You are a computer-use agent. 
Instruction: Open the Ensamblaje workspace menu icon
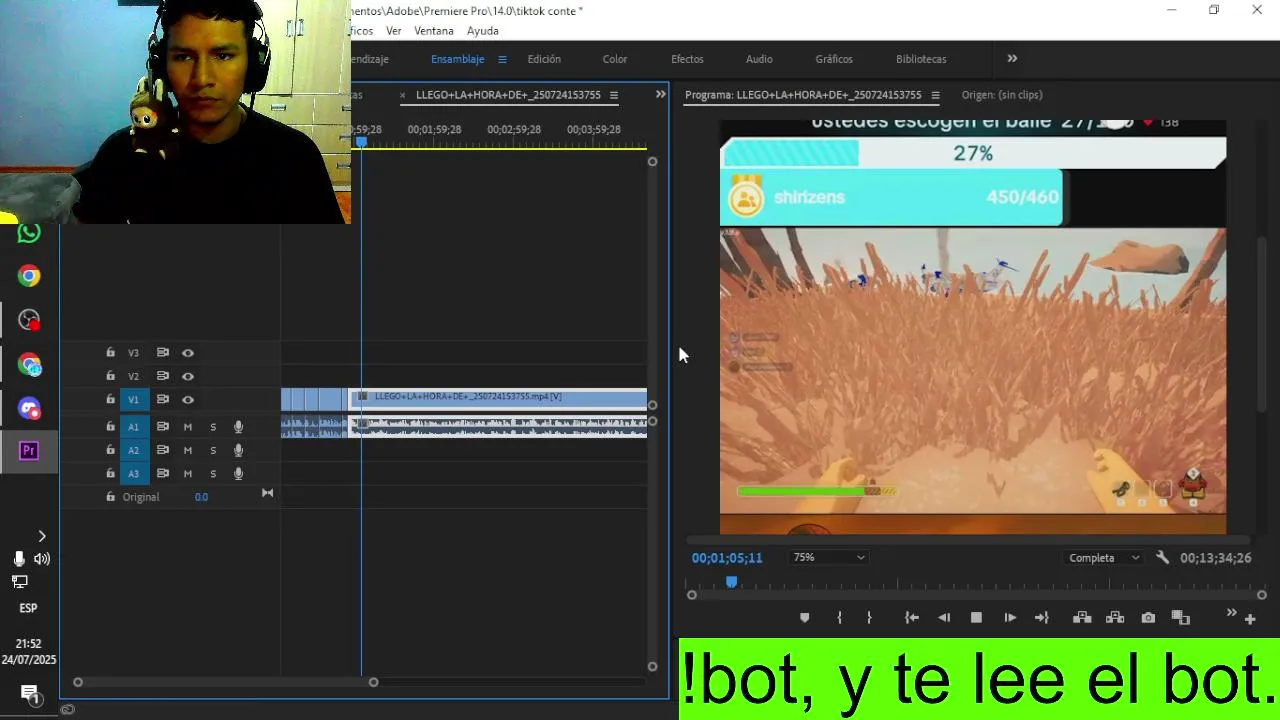502,59
